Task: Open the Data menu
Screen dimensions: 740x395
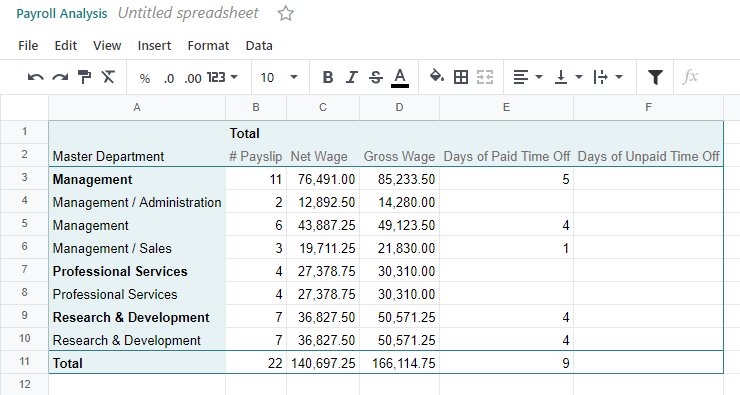Action: point(259,46)
